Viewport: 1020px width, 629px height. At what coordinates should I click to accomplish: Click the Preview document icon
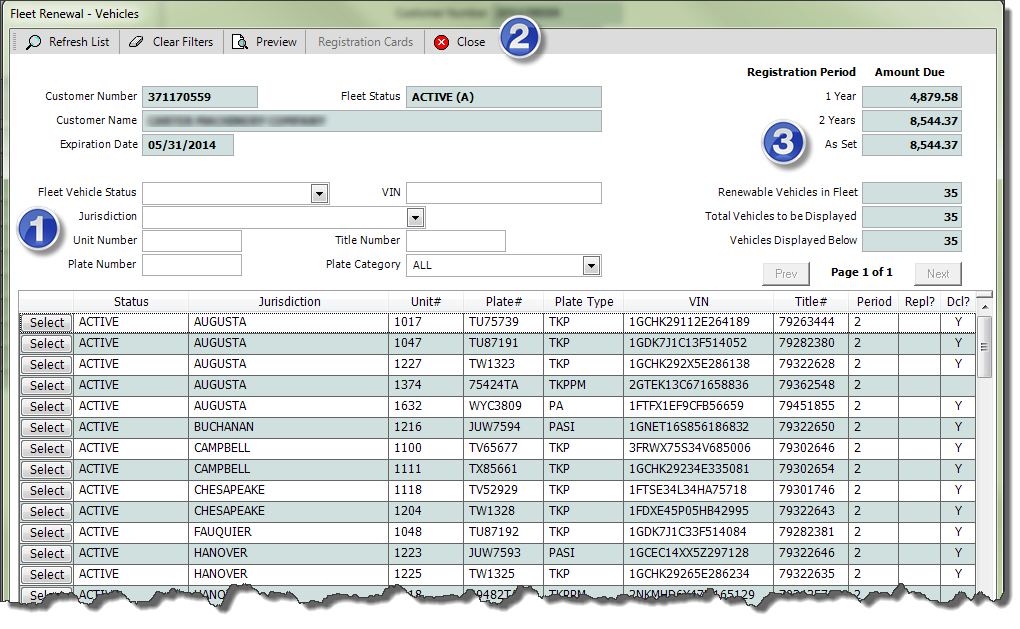tap(240, 42)
